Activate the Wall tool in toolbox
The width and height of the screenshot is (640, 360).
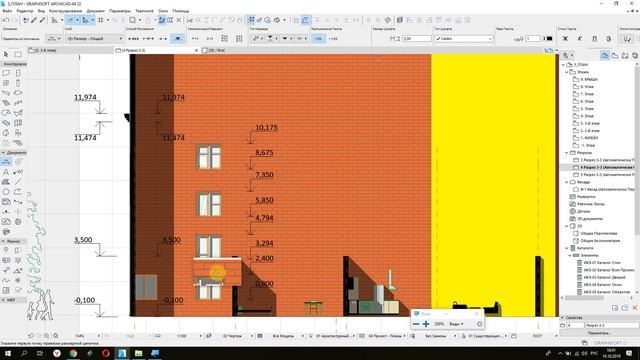tap(6, 73)
